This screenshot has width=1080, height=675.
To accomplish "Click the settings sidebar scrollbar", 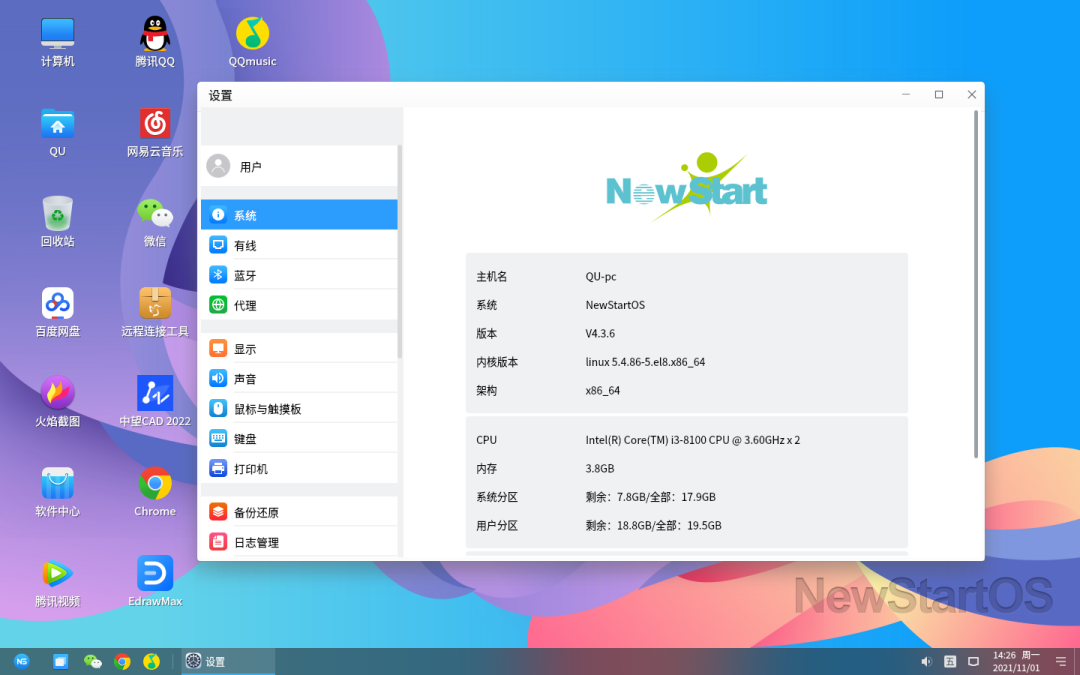I will pyautogui.click(x=399, y=251).
